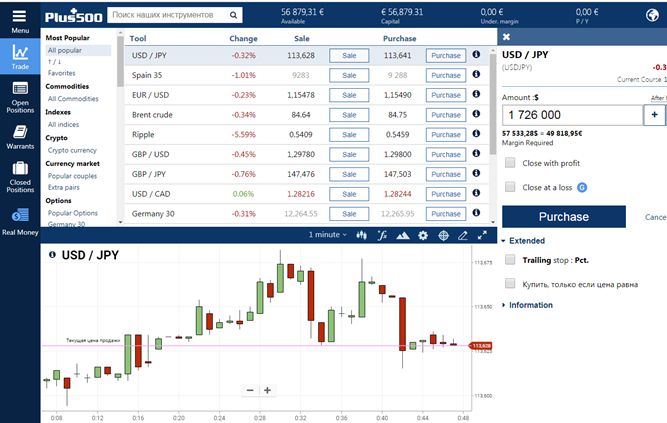Screen dimensions: 667x423
Task: Open the 1 minute timeframe dropdown
Action: tap(329, 235)
